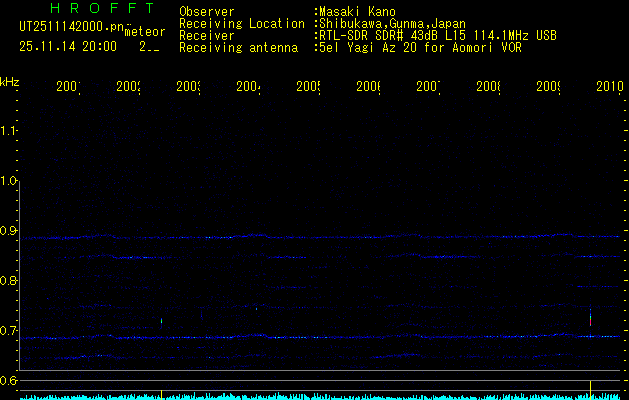This screenshot has width=629, height=400.
Task: Click the small yellow echo spot at left
Action: [161, 321]
